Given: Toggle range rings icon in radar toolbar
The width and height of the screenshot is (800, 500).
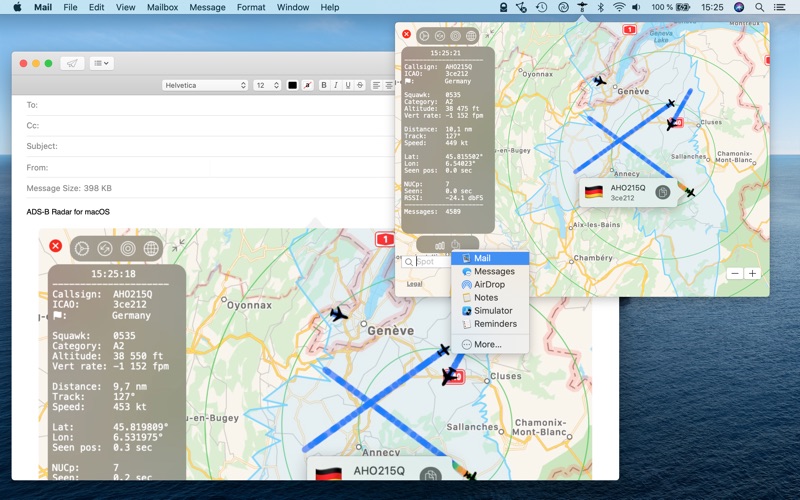Looking at the screenshot, I should (x=456, y=36).
